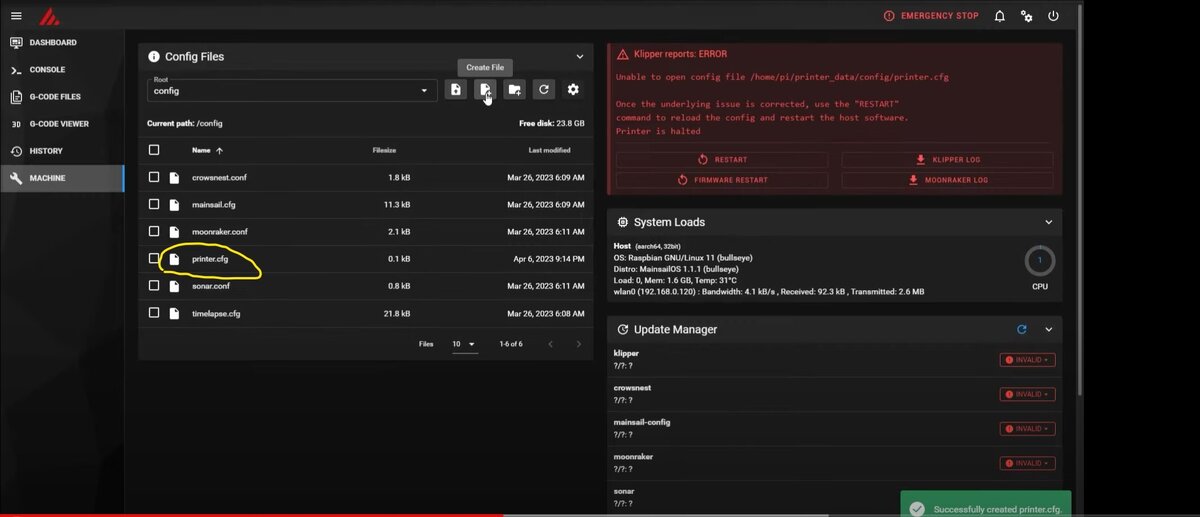Open the G-Code Viewer page
Screen dimensions: 1200x517
pos(62,124)
